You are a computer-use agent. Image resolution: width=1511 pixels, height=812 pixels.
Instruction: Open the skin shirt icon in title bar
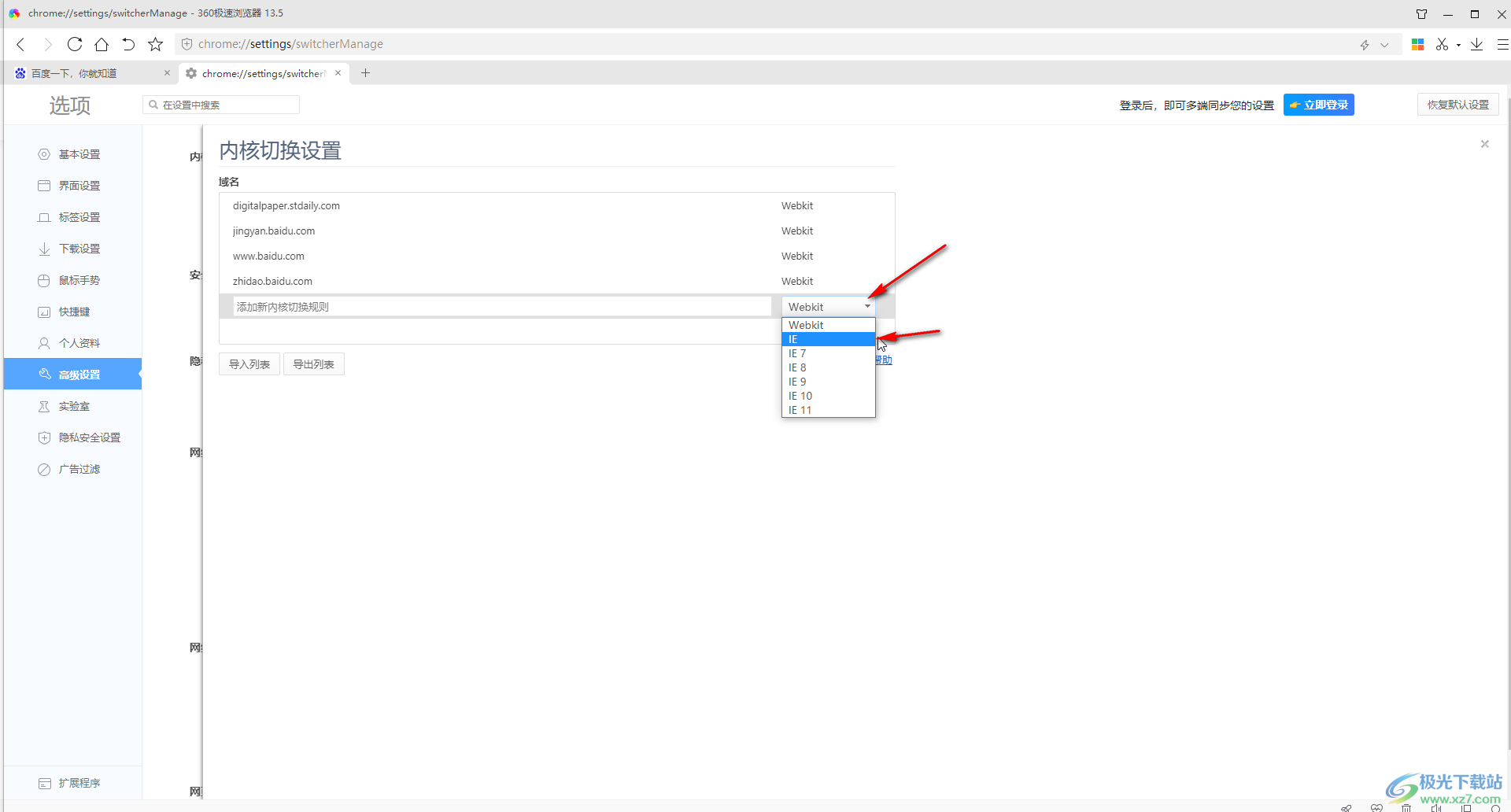(x=1421, y=14)
